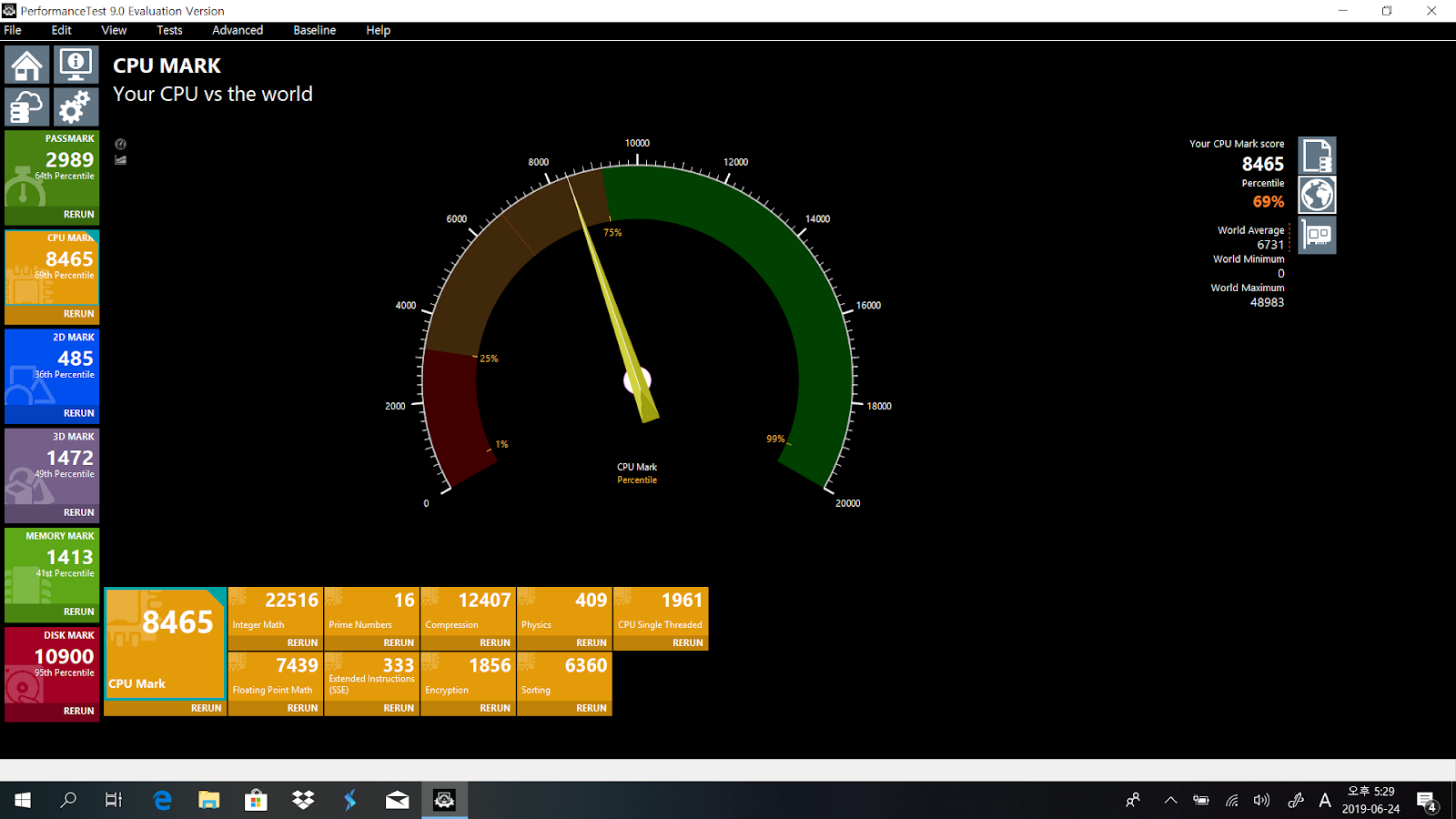Click the Sorting 6360 score
Viewport: 1456px width, 819px height.
(x=585, y=666)
